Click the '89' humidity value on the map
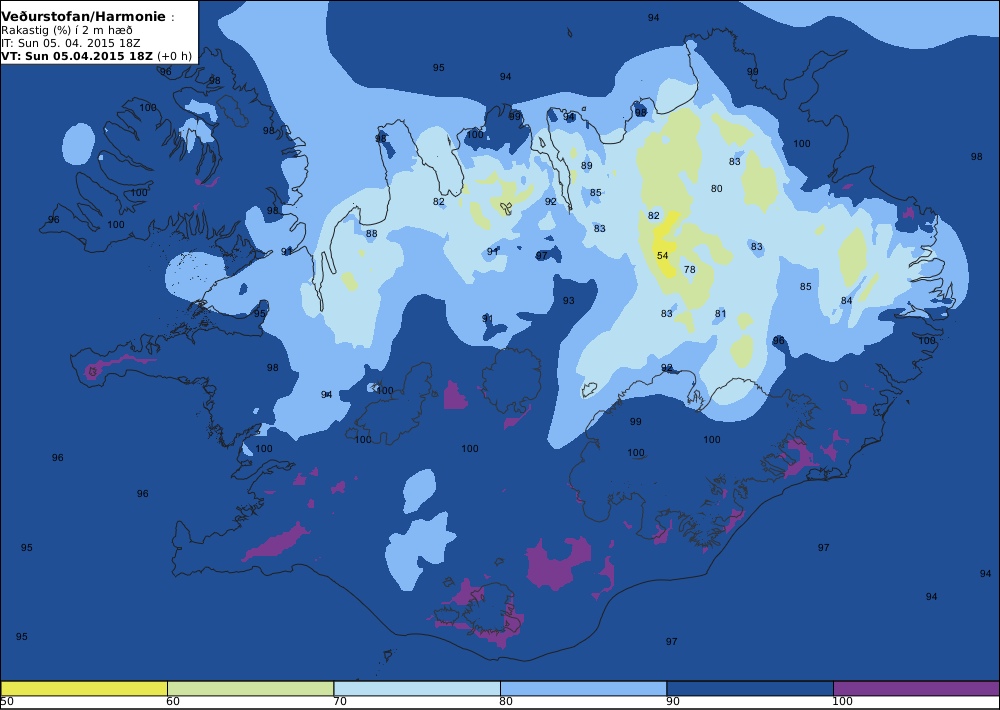The image size is (1000, 710). pos(587,166)
